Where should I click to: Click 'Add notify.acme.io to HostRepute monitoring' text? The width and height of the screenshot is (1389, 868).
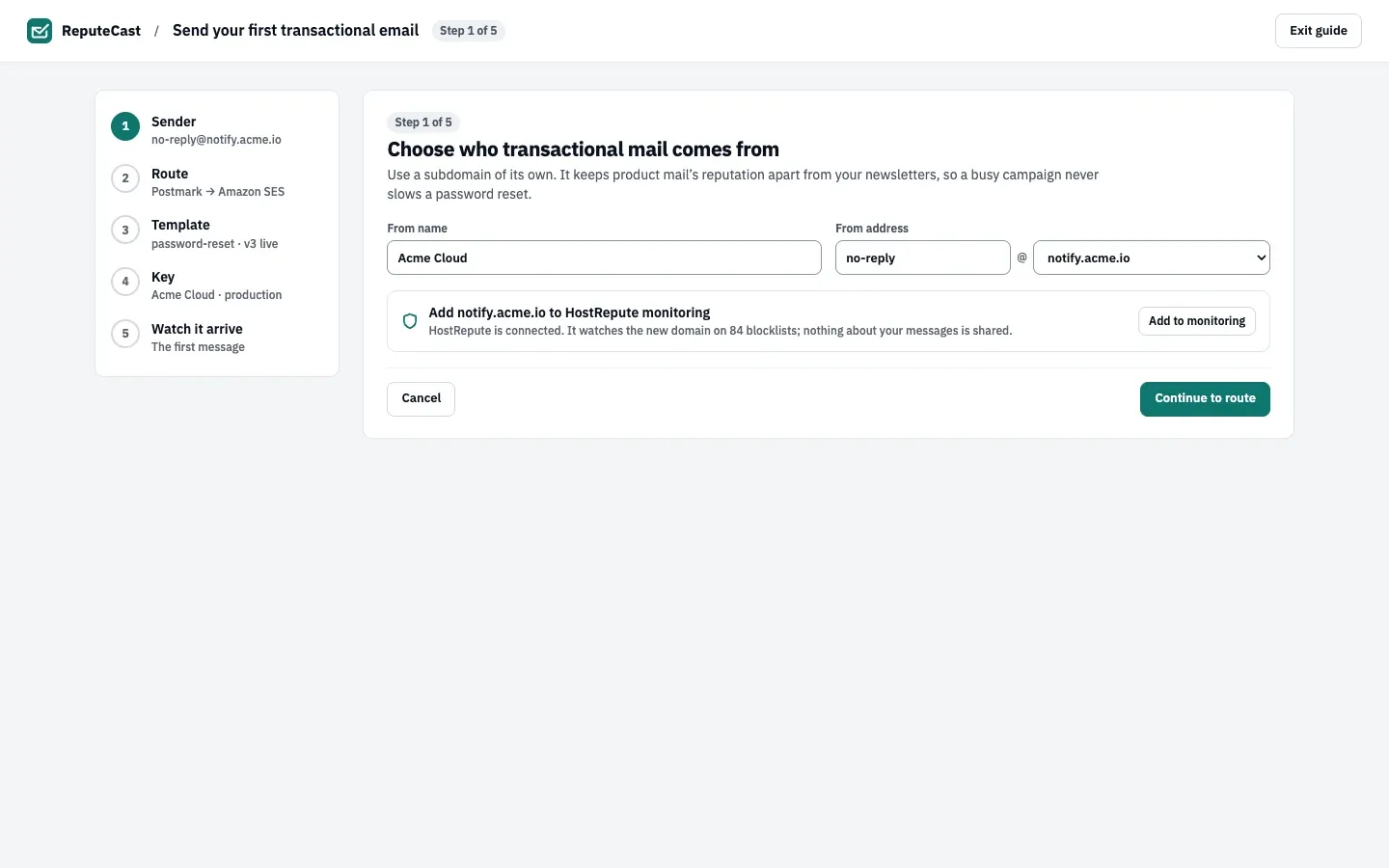(x=569, y=312)
